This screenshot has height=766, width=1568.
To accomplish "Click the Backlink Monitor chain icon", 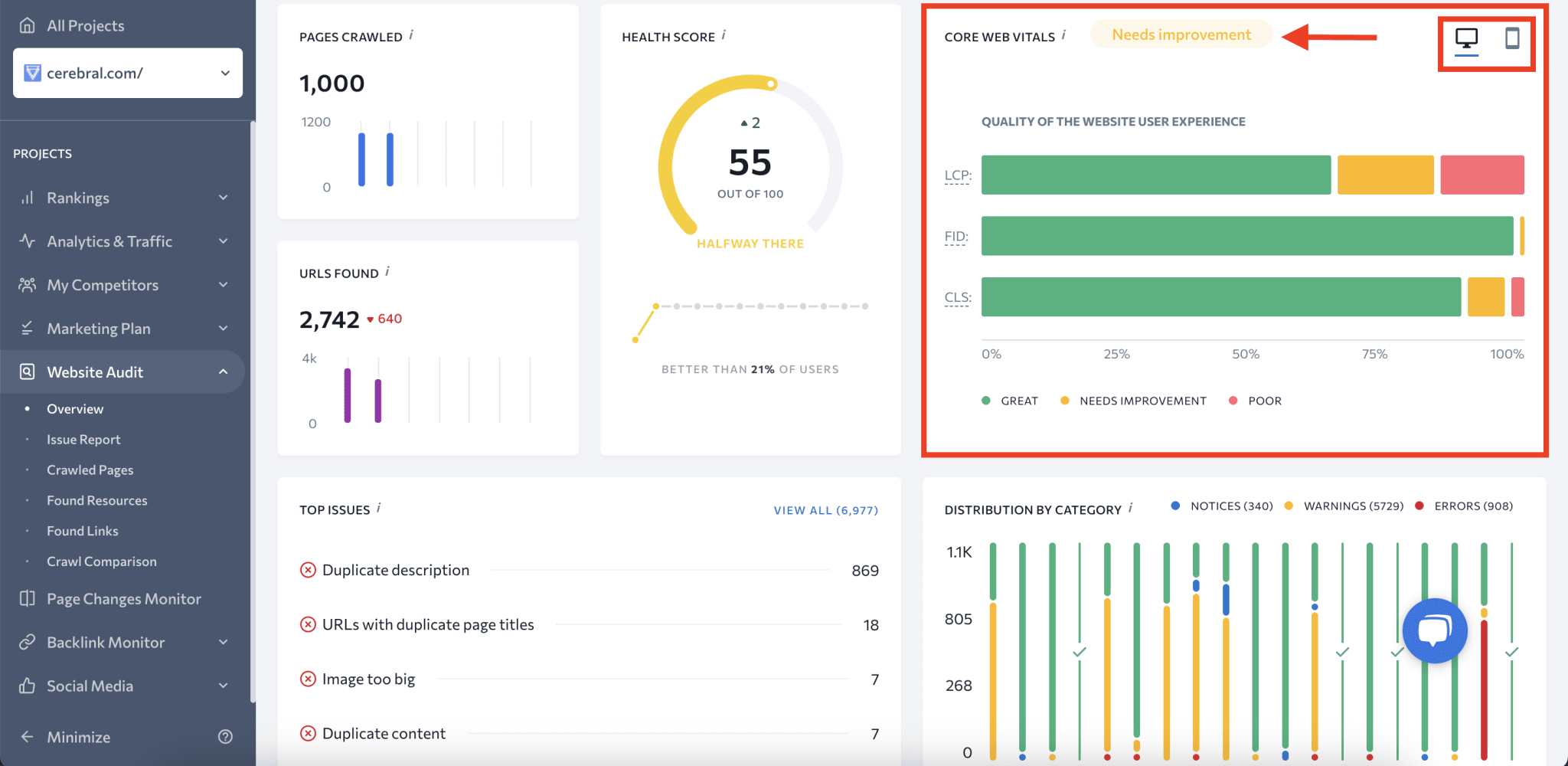I will pos(28,642).
